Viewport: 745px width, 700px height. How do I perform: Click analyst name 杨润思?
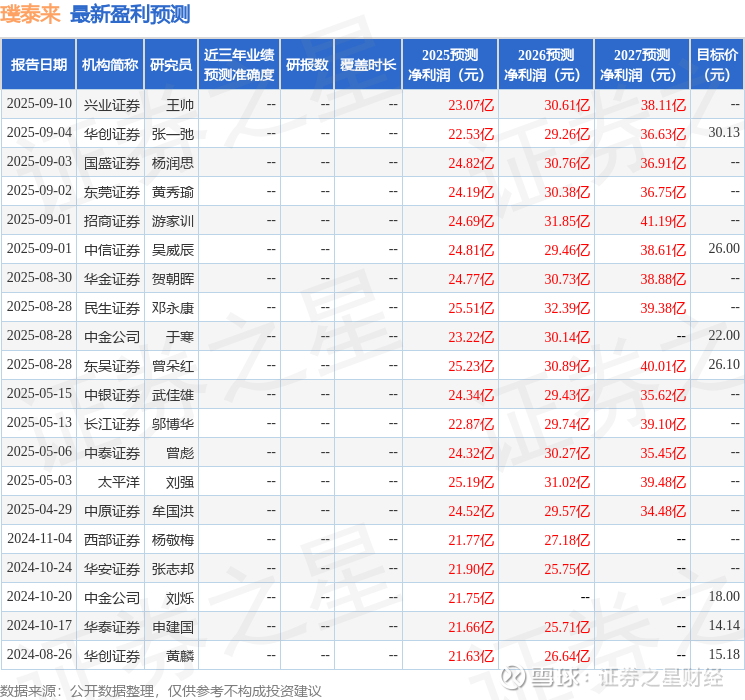tap(173, 163)
